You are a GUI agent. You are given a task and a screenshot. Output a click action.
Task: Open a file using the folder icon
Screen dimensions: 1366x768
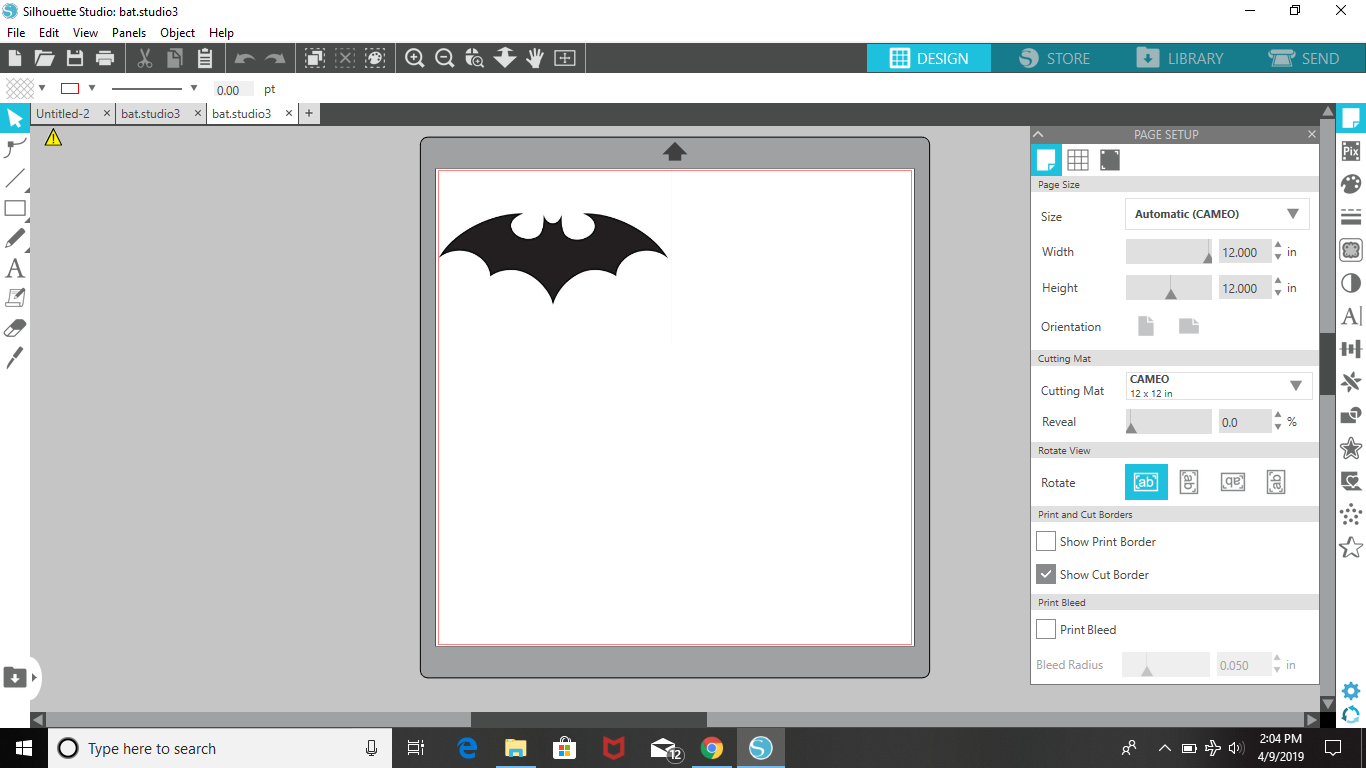click(x=44, y=58)
